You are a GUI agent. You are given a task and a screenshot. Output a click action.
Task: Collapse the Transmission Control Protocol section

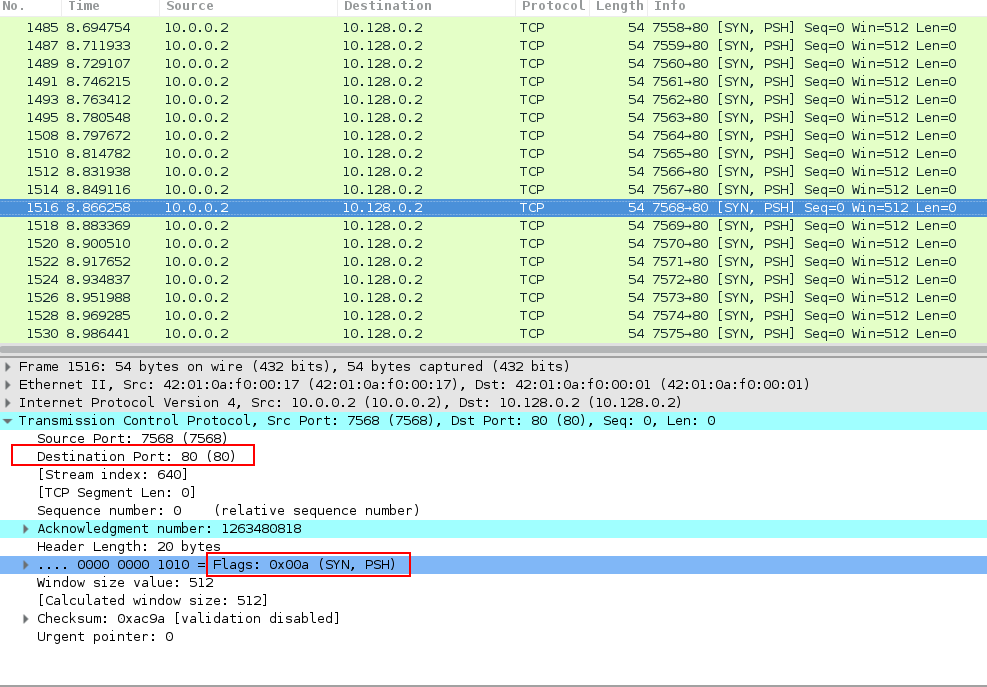pyautogui.click(x=8, y=421)
